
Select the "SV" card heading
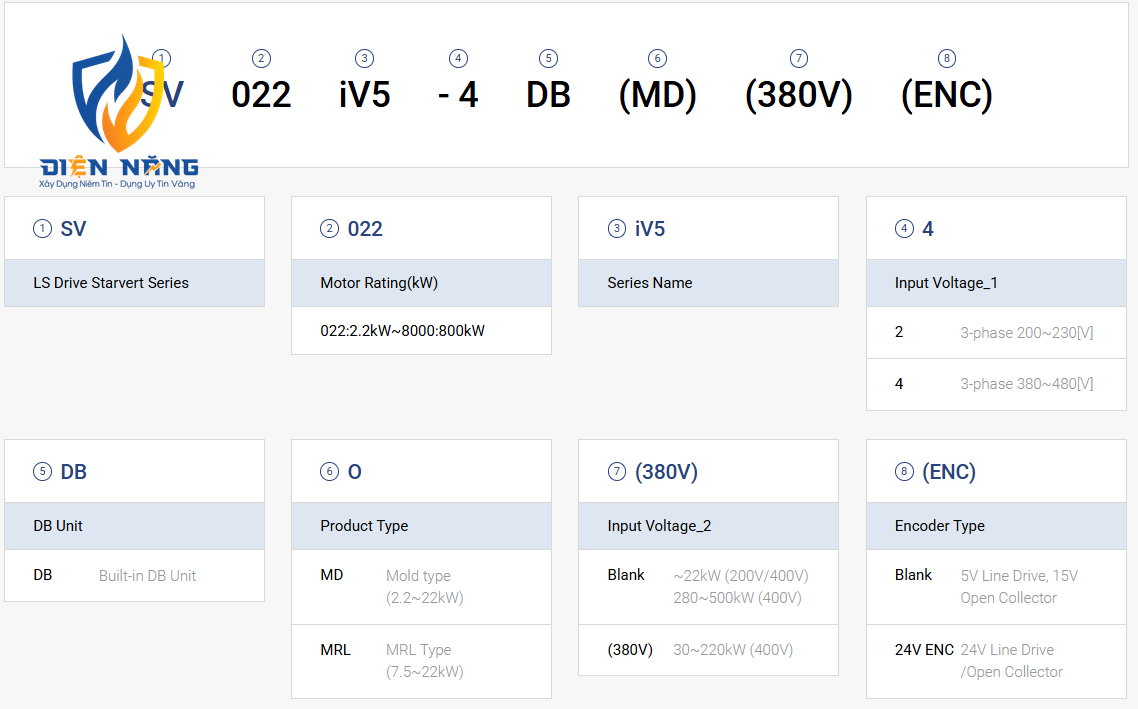click(x=73, y=229)
